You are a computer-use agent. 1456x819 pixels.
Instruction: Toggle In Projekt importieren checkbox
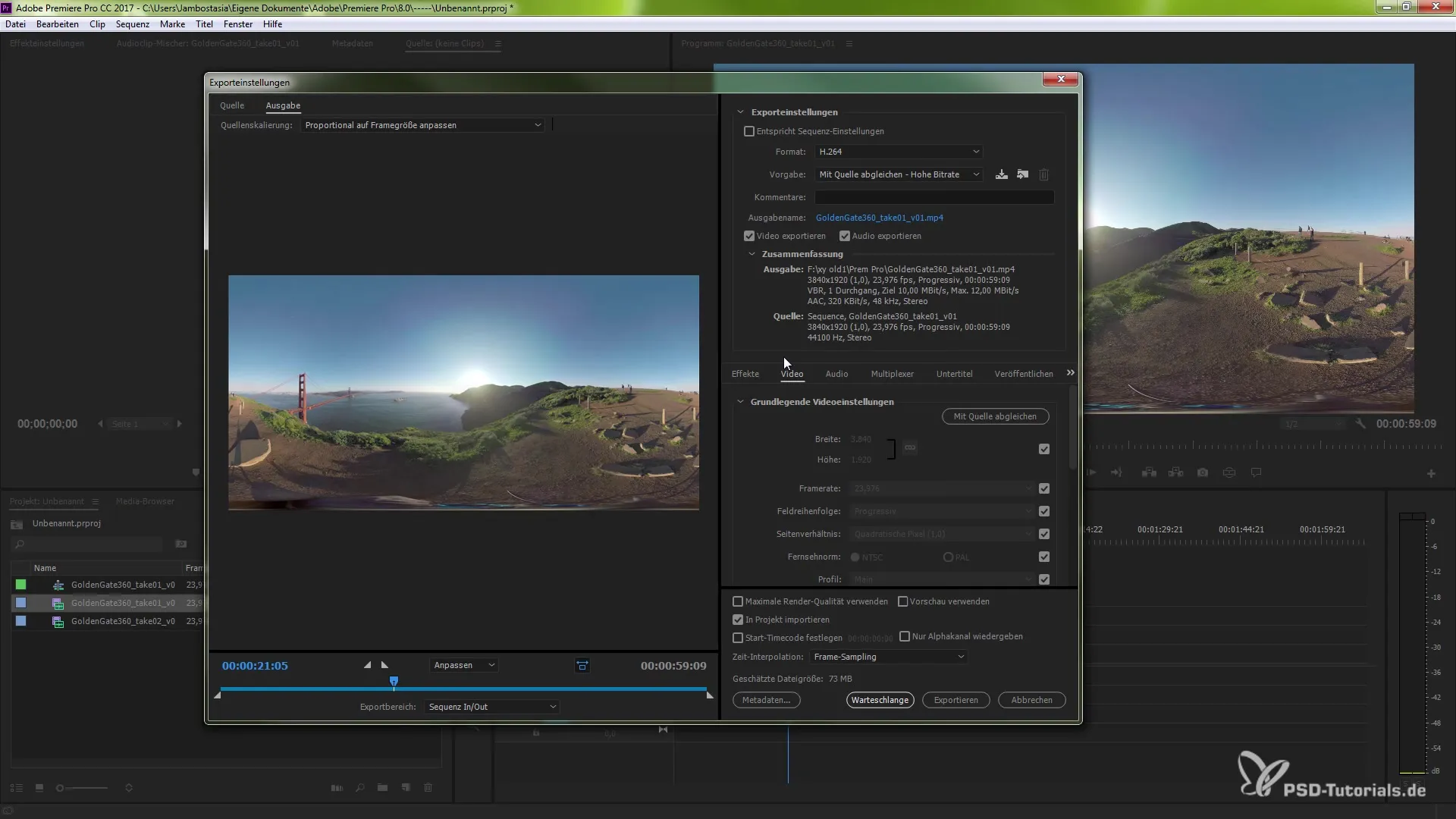click(x=738, y=620)
